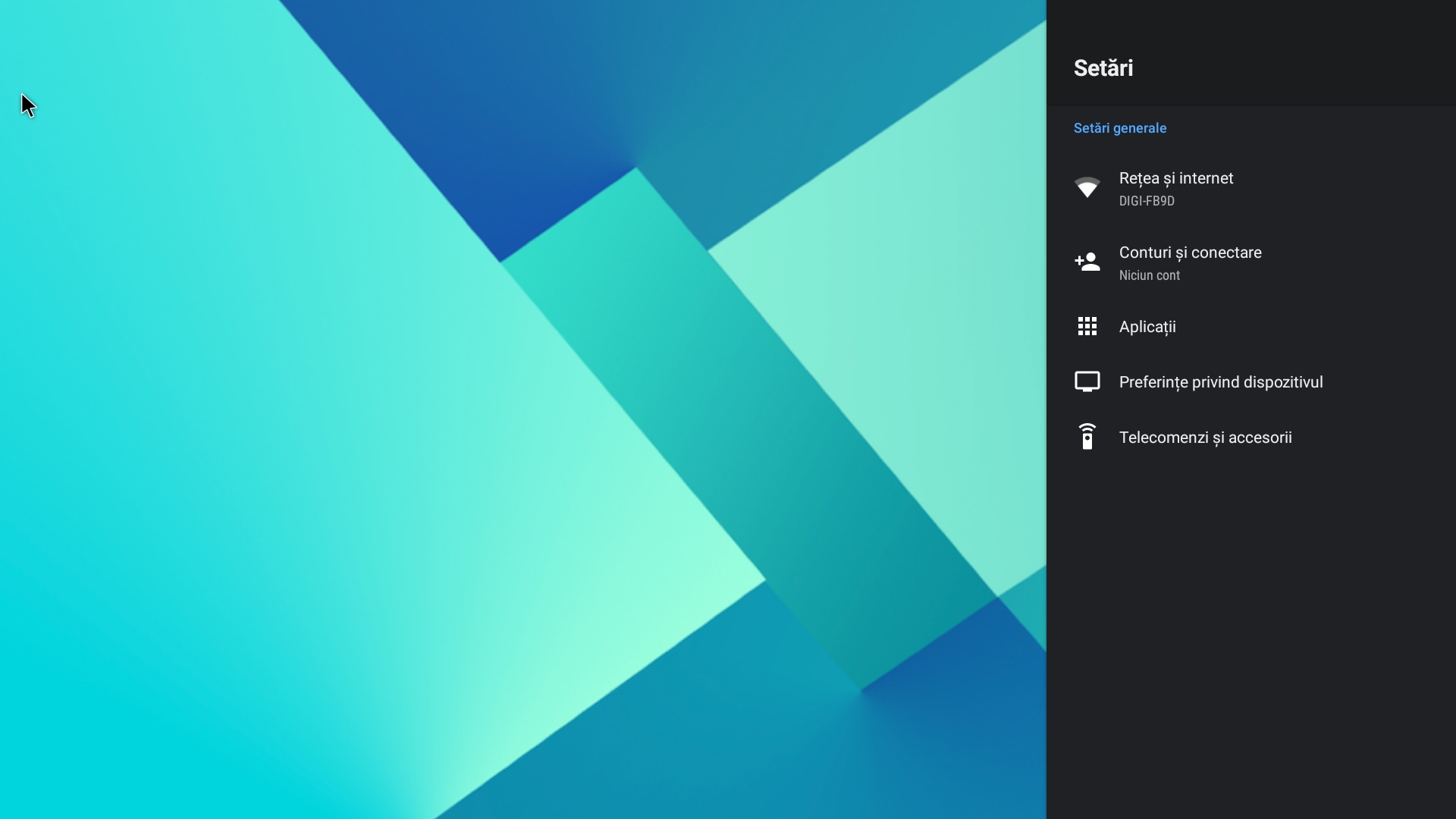Open the Aplicații entry

tap(1147, 327)
